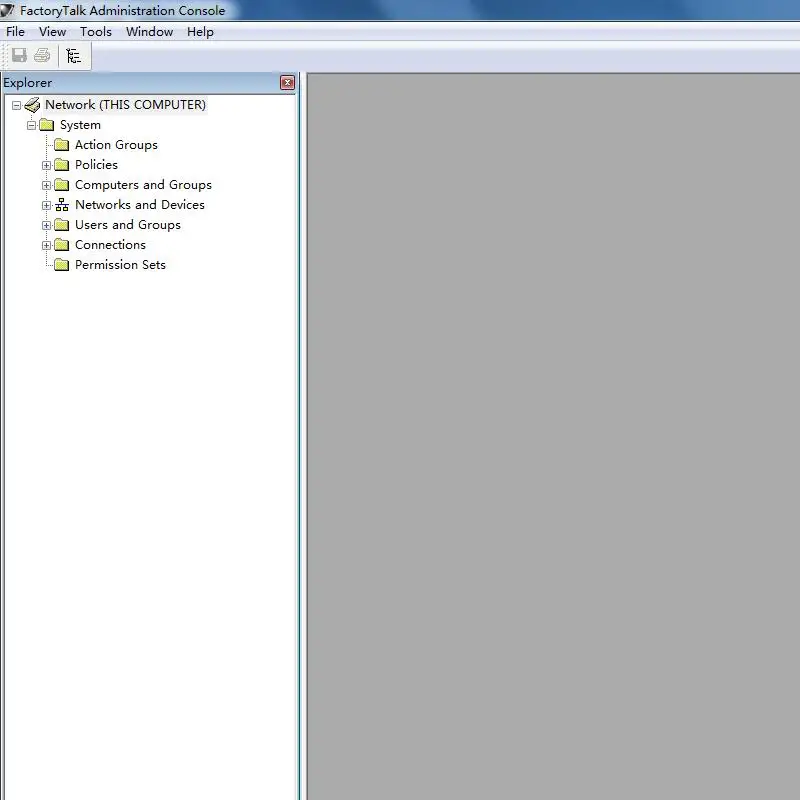This screenshot has width=800, height=800.
Task: Close the Explorer pane
Action: pos(288,83)
